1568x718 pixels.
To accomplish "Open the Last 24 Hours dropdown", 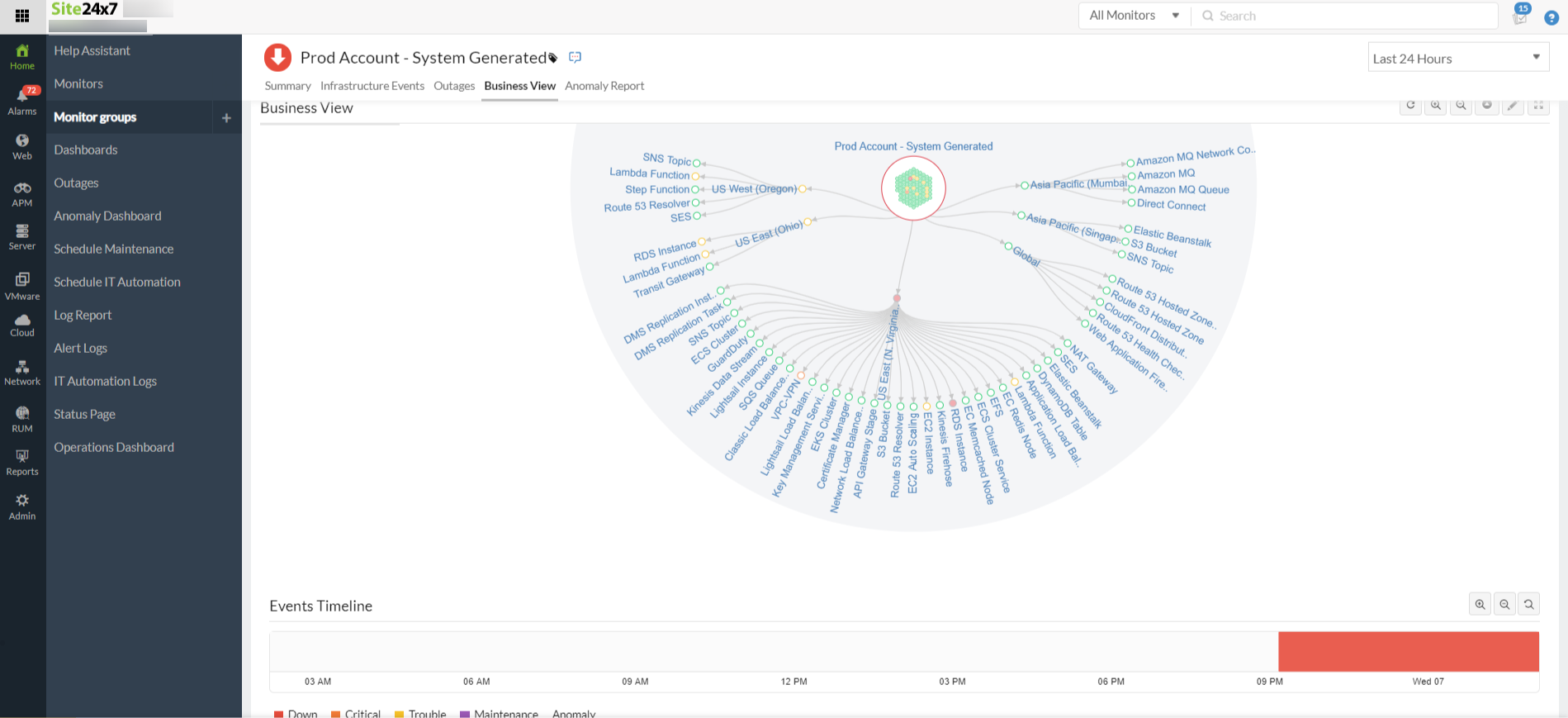I will pyautogui.click(x=1457, y=58).
